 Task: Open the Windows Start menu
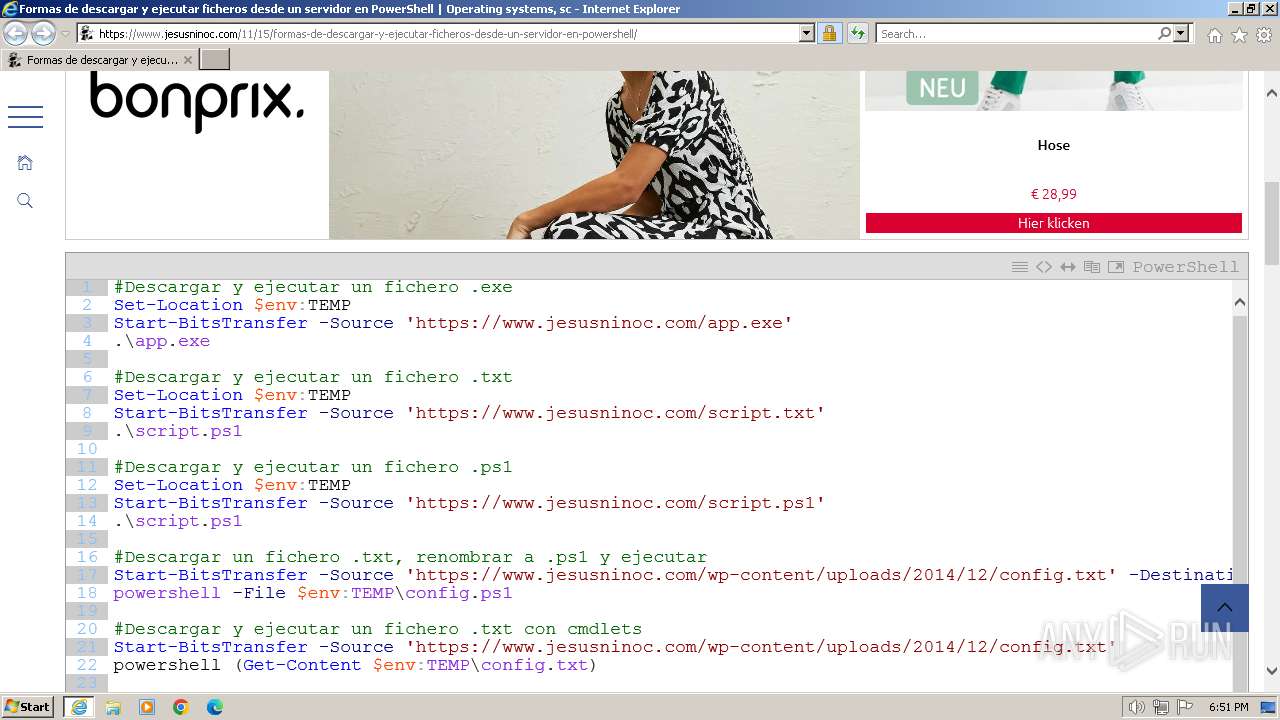28,706
